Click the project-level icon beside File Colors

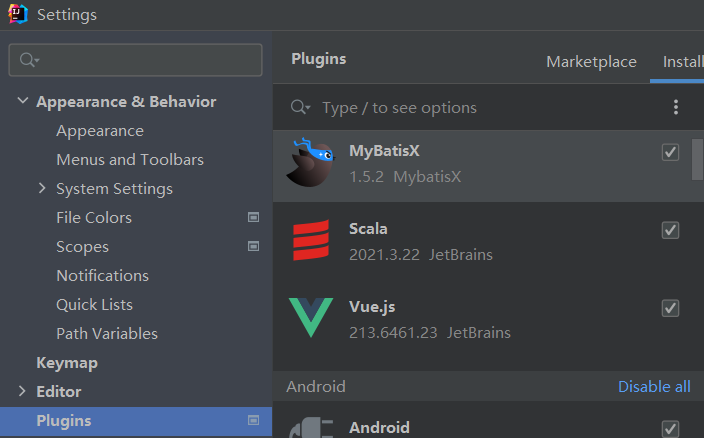[253, 217]
